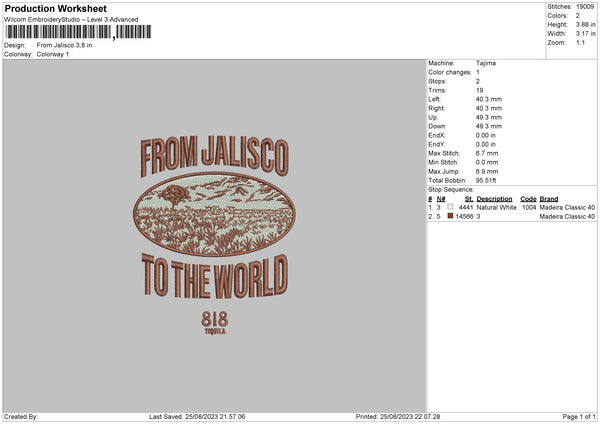The image size is (600, 424).
Task: Click the Production Worksheet title
Action: 55,8
